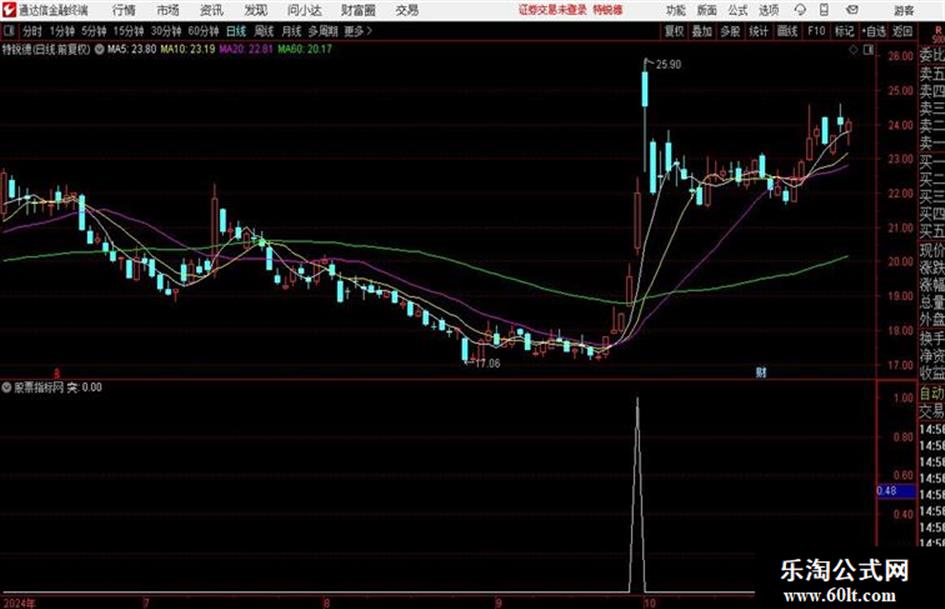Switch to the 1分钟 period tab
945x609 pixels.
pyautogui.click(x=62, y=31)
